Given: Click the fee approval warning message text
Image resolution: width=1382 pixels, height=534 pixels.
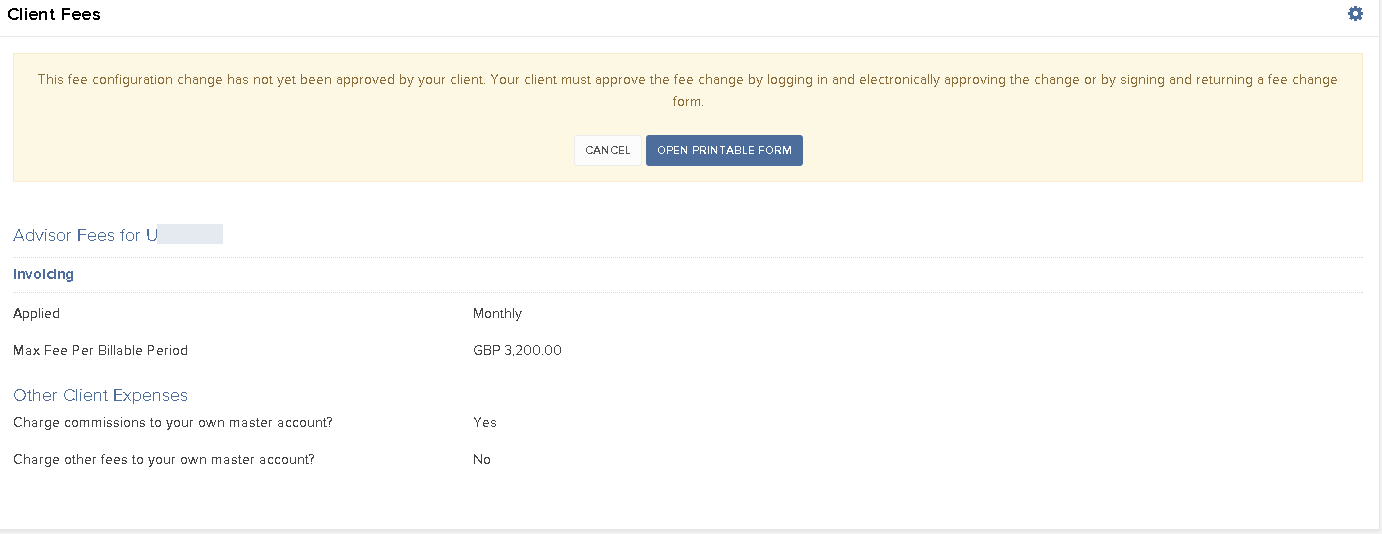Looking at the screenshot, I should pyautogui.click(x=687, y=90).
